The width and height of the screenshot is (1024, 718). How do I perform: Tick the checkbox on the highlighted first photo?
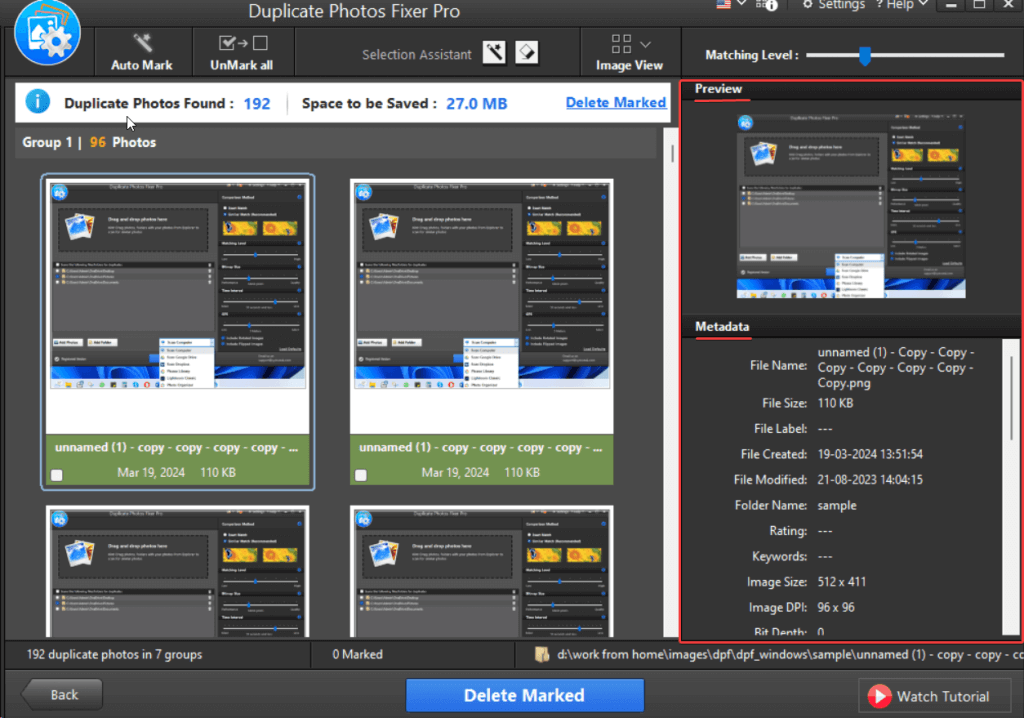[x=57, y=475]
